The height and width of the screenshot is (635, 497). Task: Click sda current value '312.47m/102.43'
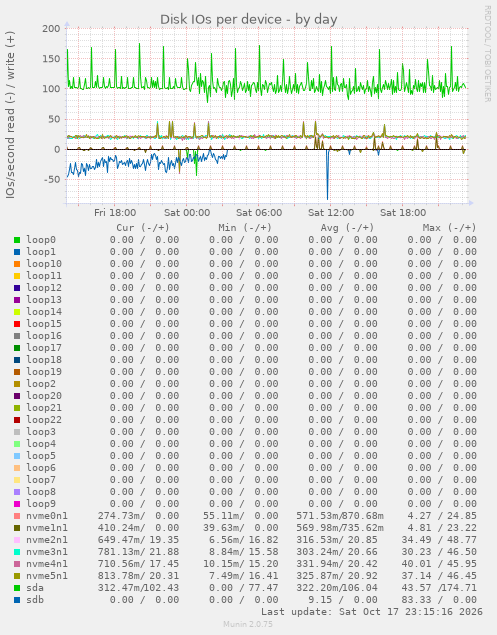click(x=138, y=588)
